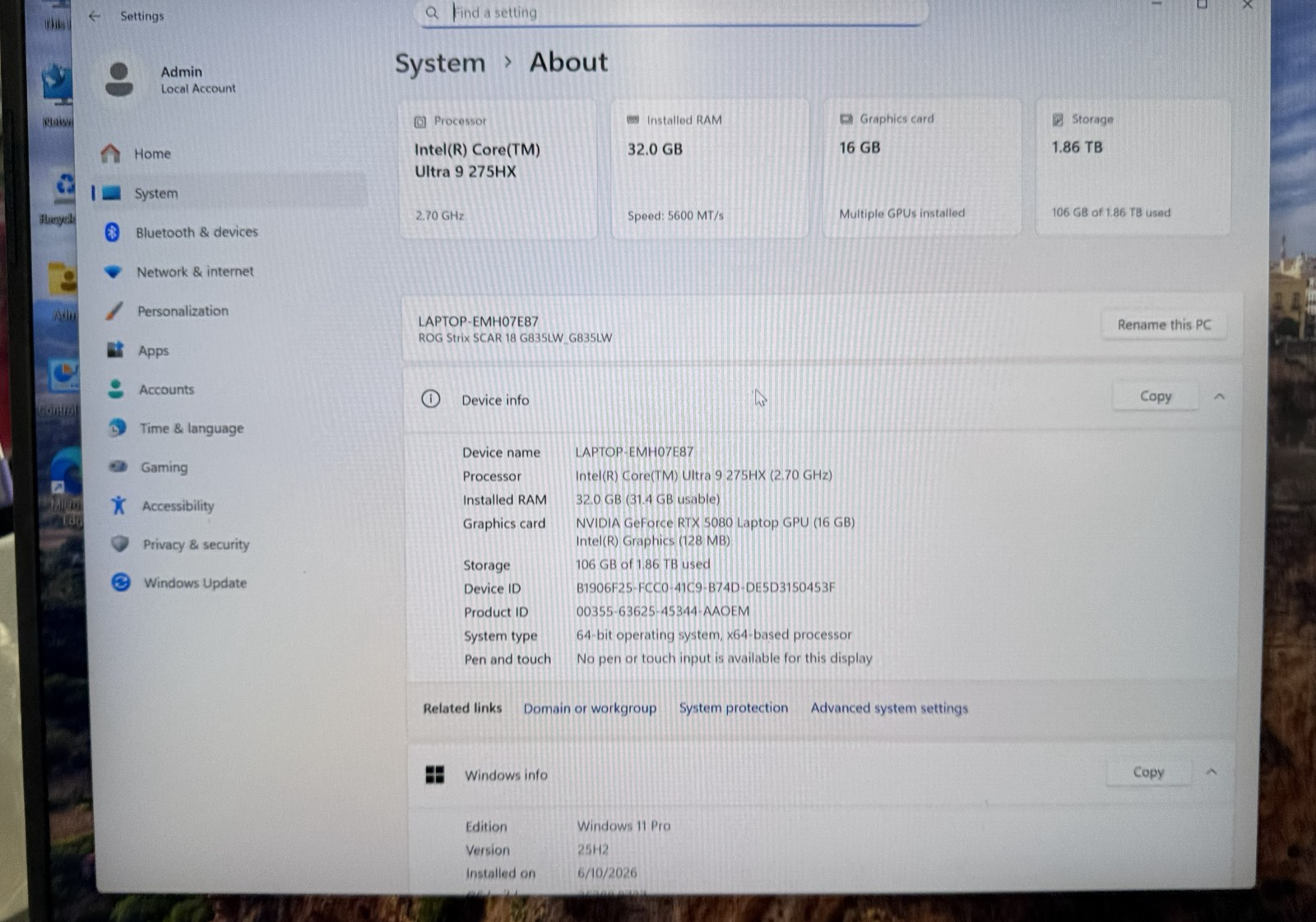Open Gaming settings label

click(164, 467)
